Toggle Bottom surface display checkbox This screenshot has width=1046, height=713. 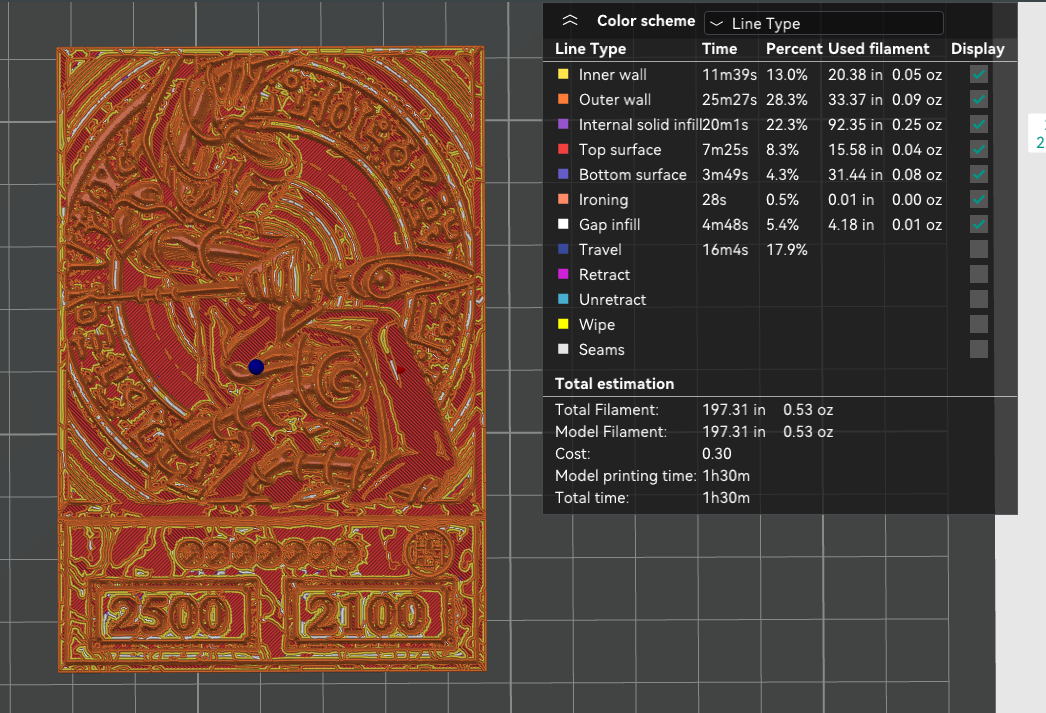point(979,174)
